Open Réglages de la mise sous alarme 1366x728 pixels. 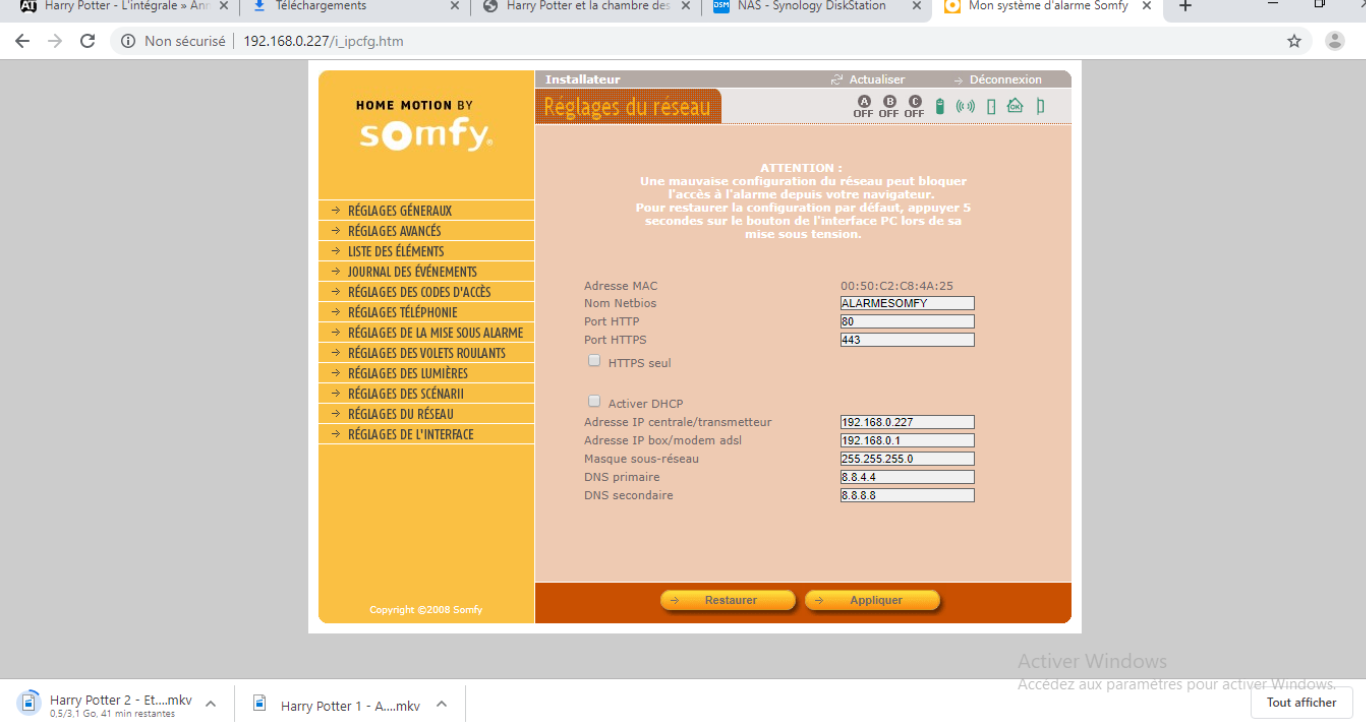pyautogui.click(x=426, y=333)
